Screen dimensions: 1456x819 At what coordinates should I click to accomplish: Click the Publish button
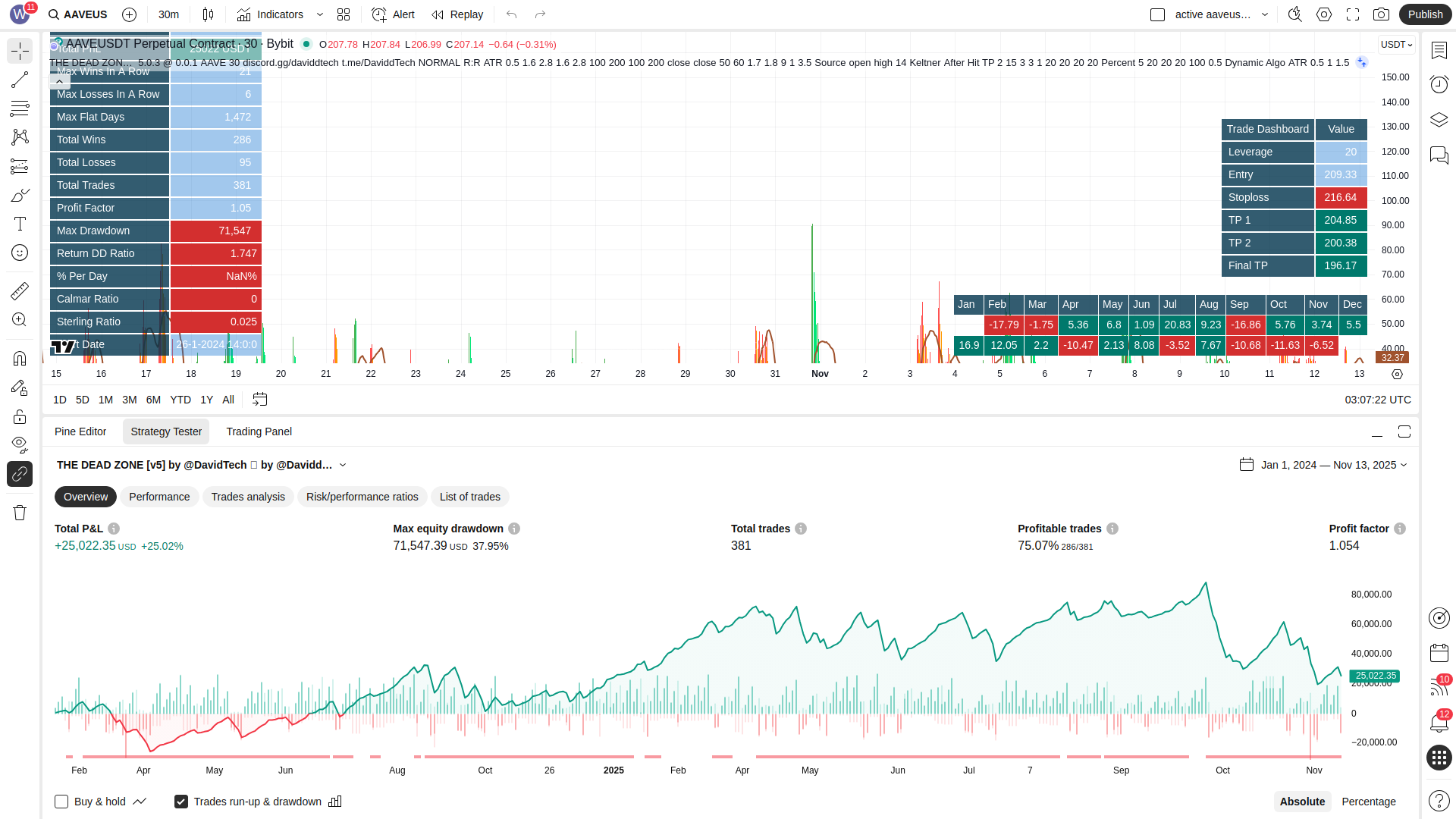pos(1425,14)
